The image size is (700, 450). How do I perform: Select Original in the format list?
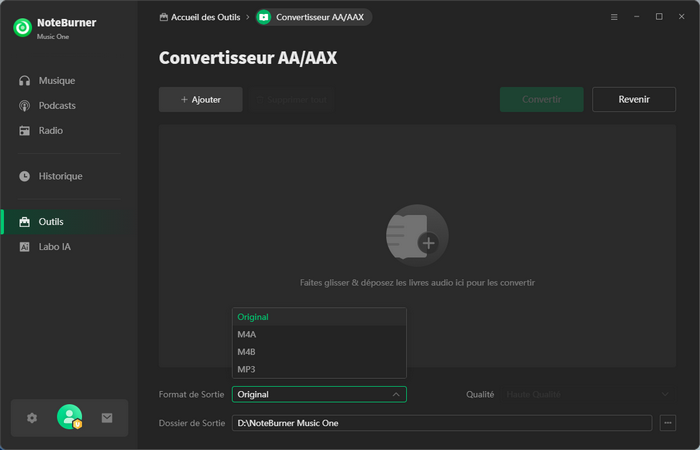point(319,317)
